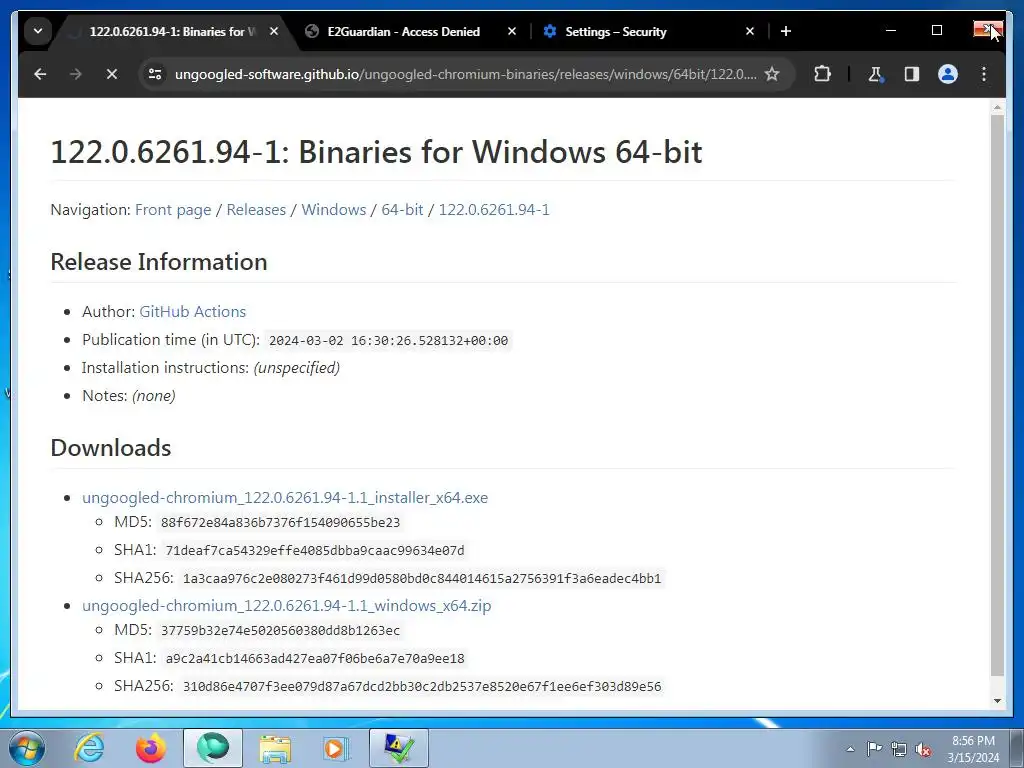Screen dimensions: 1024x768
Task: Open the Windows breadcrumb link
Action: 334,210
